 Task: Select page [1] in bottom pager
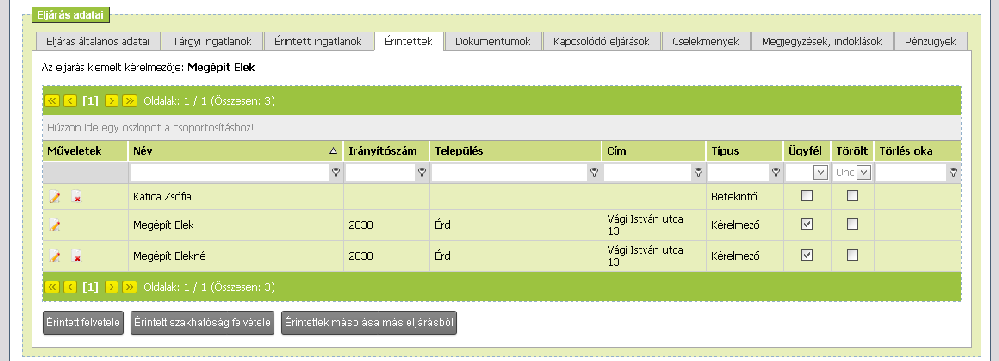[x=90, y=287]
